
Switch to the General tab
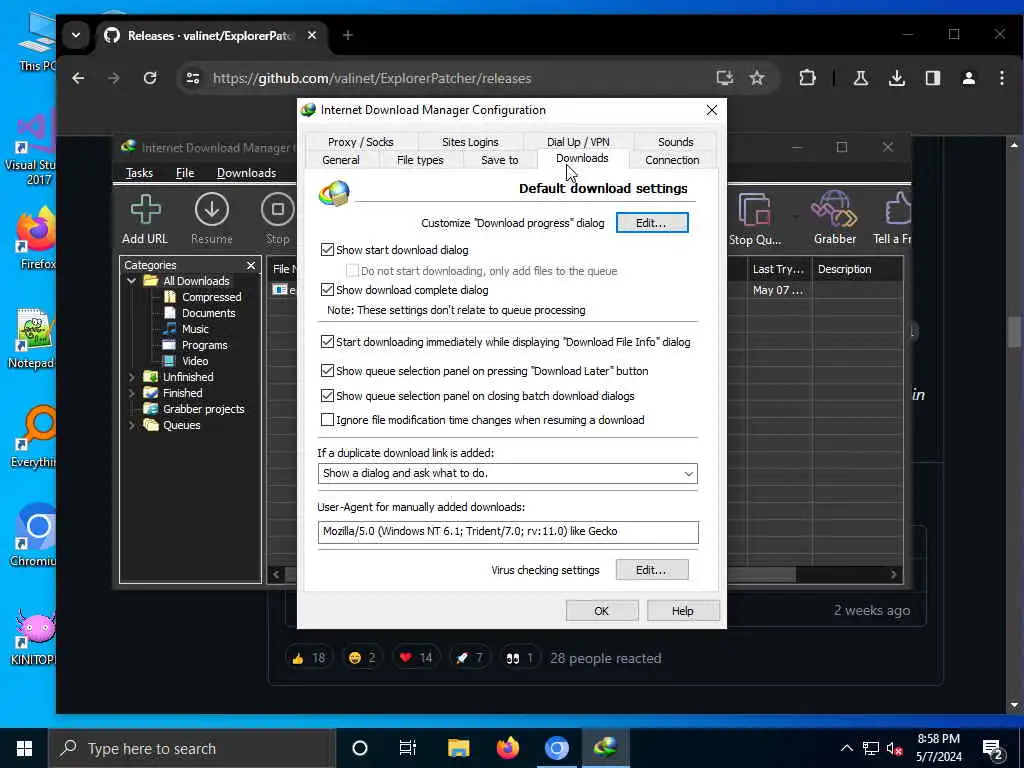point(341,160)
